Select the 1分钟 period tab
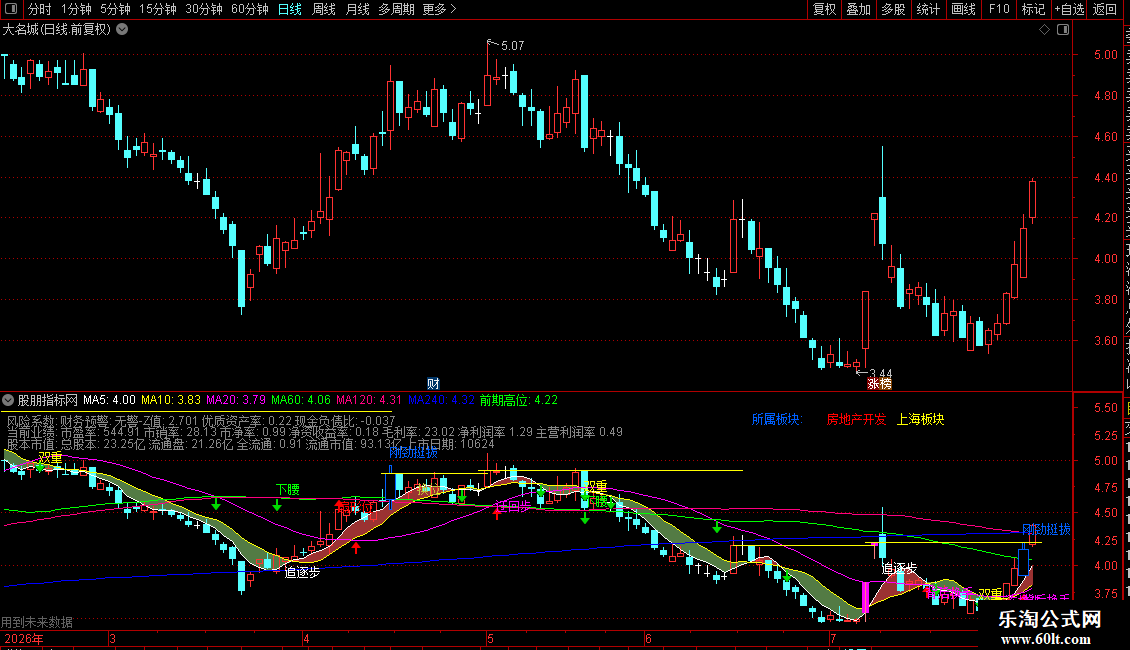The width and height of the screenshot is (1130, 650). click(x=76, y=9)
